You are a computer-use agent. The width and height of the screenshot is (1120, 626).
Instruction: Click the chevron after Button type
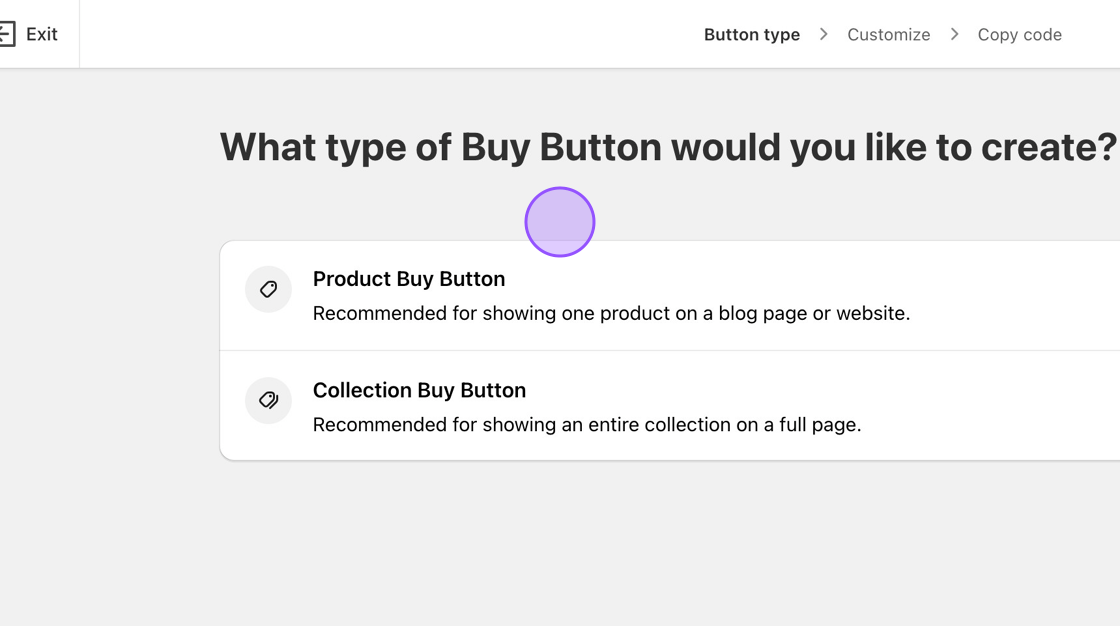(x=824, y=34)
